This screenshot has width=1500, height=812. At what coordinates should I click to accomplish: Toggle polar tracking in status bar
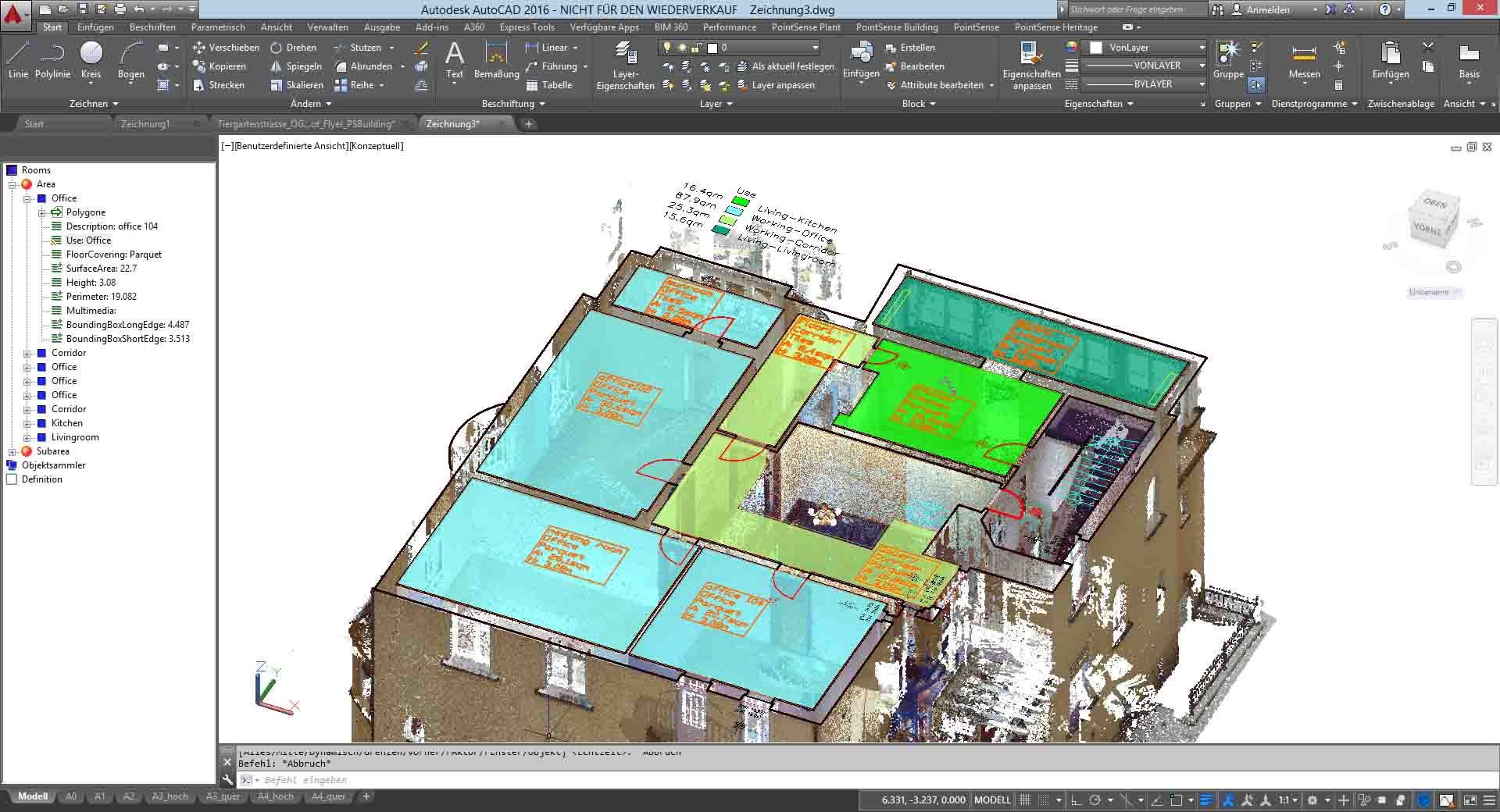tap(1095, 800)
